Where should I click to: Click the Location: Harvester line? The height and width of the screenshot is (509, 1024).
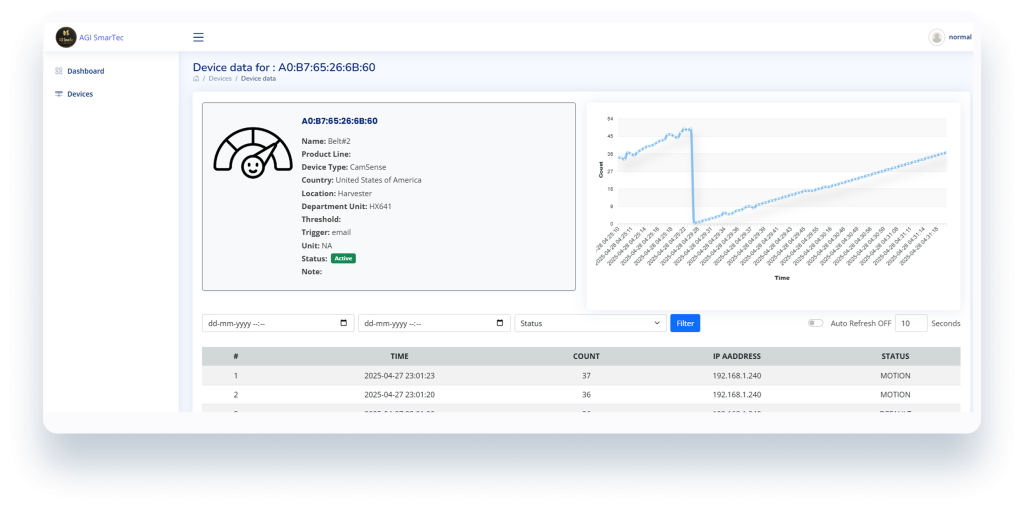coord(337,193)
